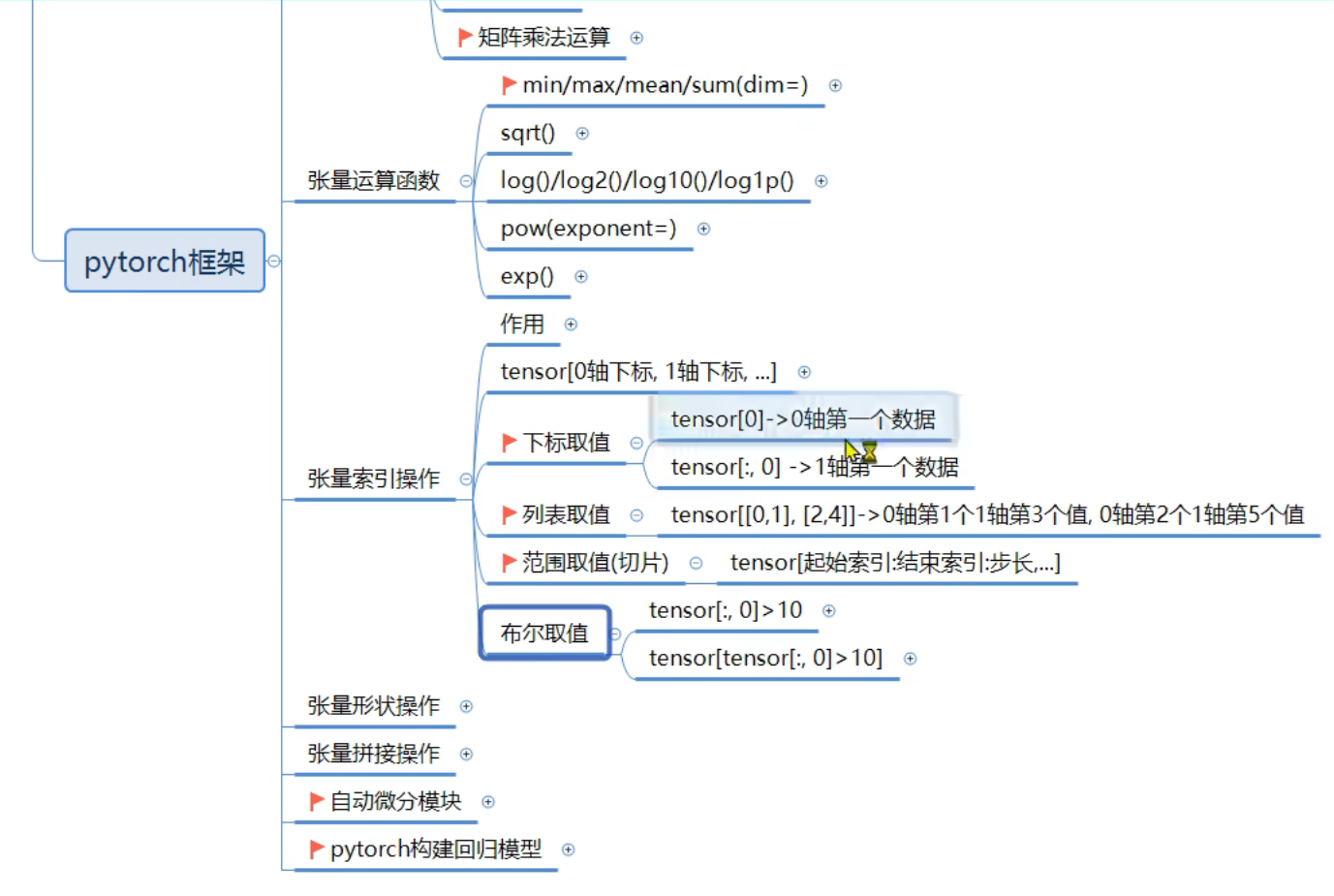Click the red flag on min/max/mean/sum(dim=)

[510, 85]
